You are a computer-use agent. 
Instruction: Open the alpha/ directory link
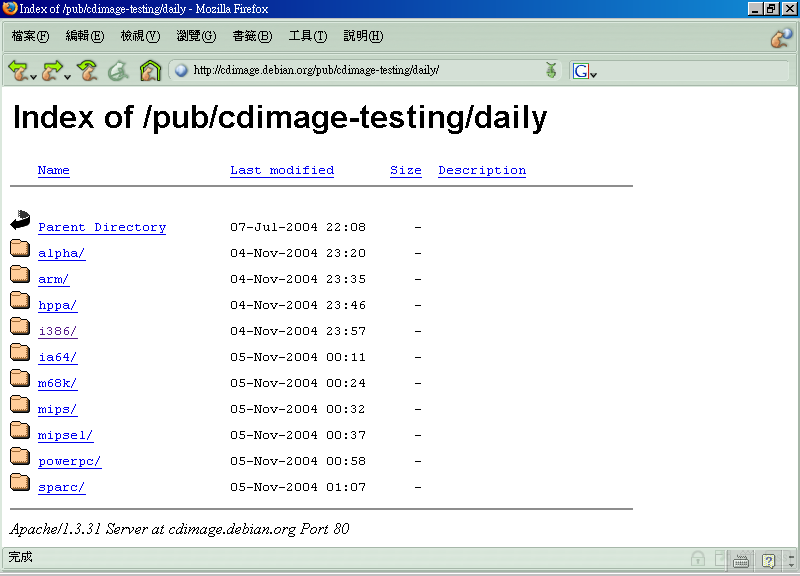point(61,253)
